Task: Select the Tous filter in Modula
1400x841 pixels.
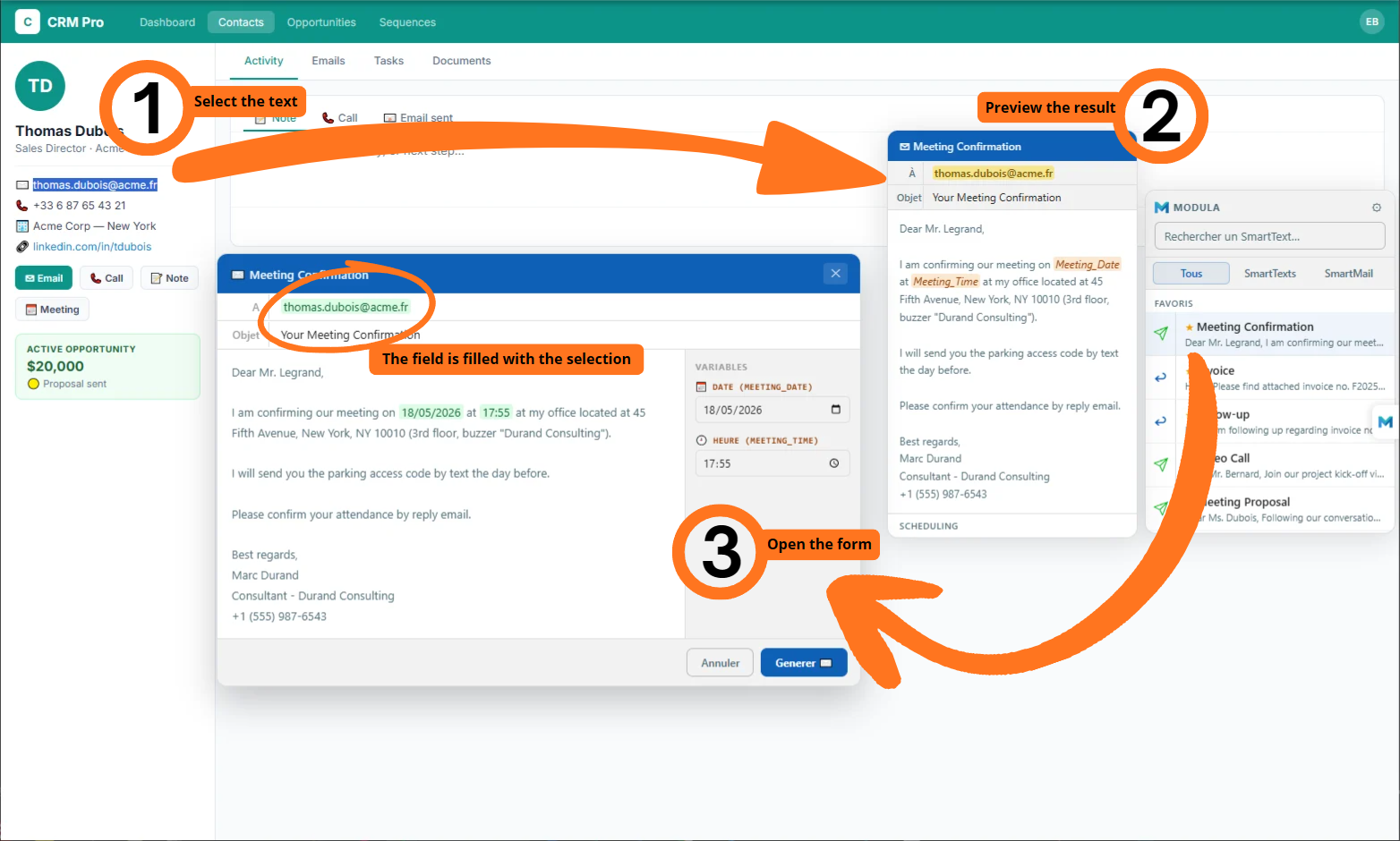Action: coord(1191,274)
